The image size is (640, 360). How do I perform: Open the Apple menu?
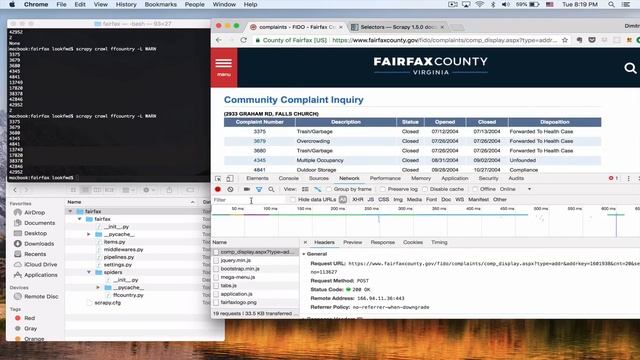[12, 4]
